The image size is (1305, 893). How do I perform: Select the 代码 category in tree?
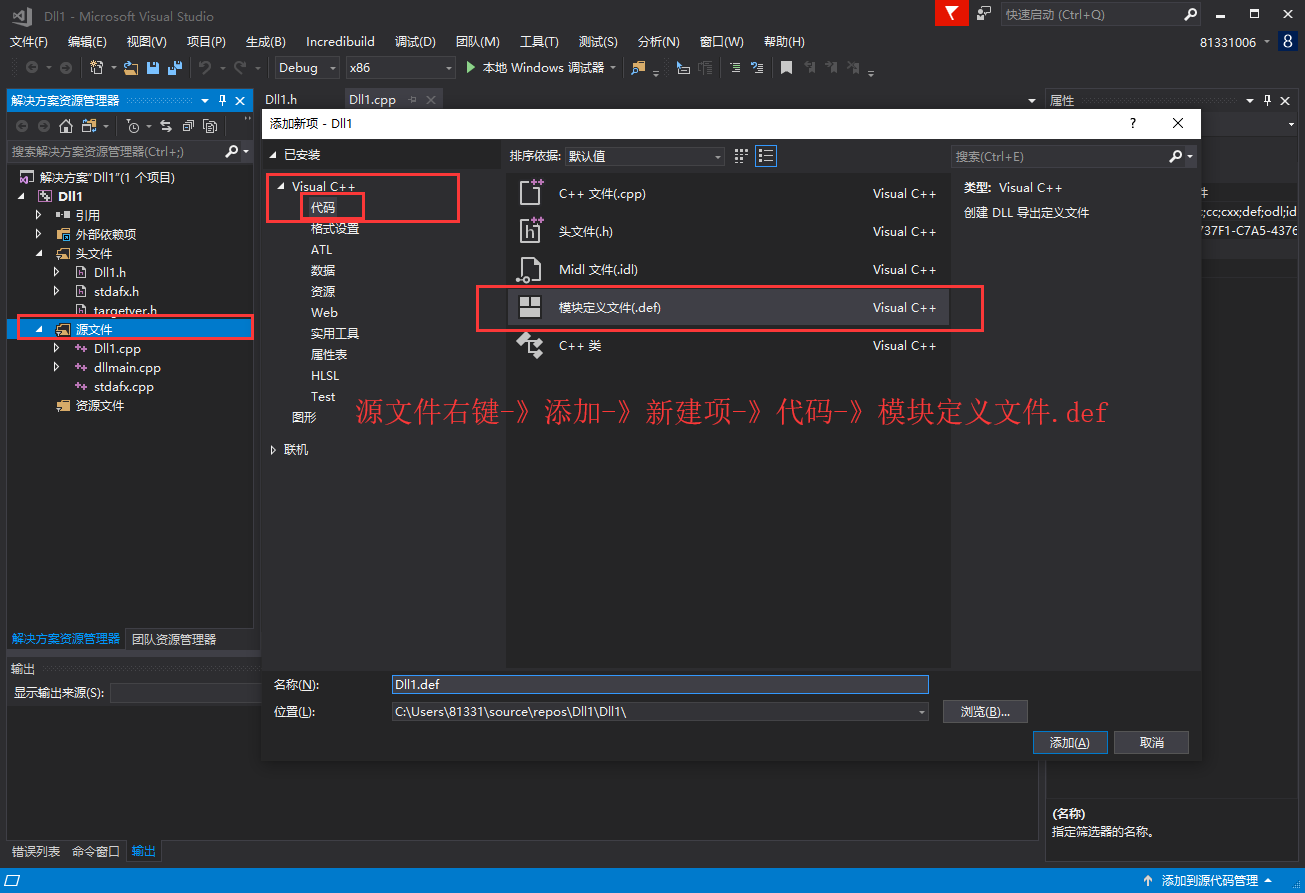[x=323, y=208]
